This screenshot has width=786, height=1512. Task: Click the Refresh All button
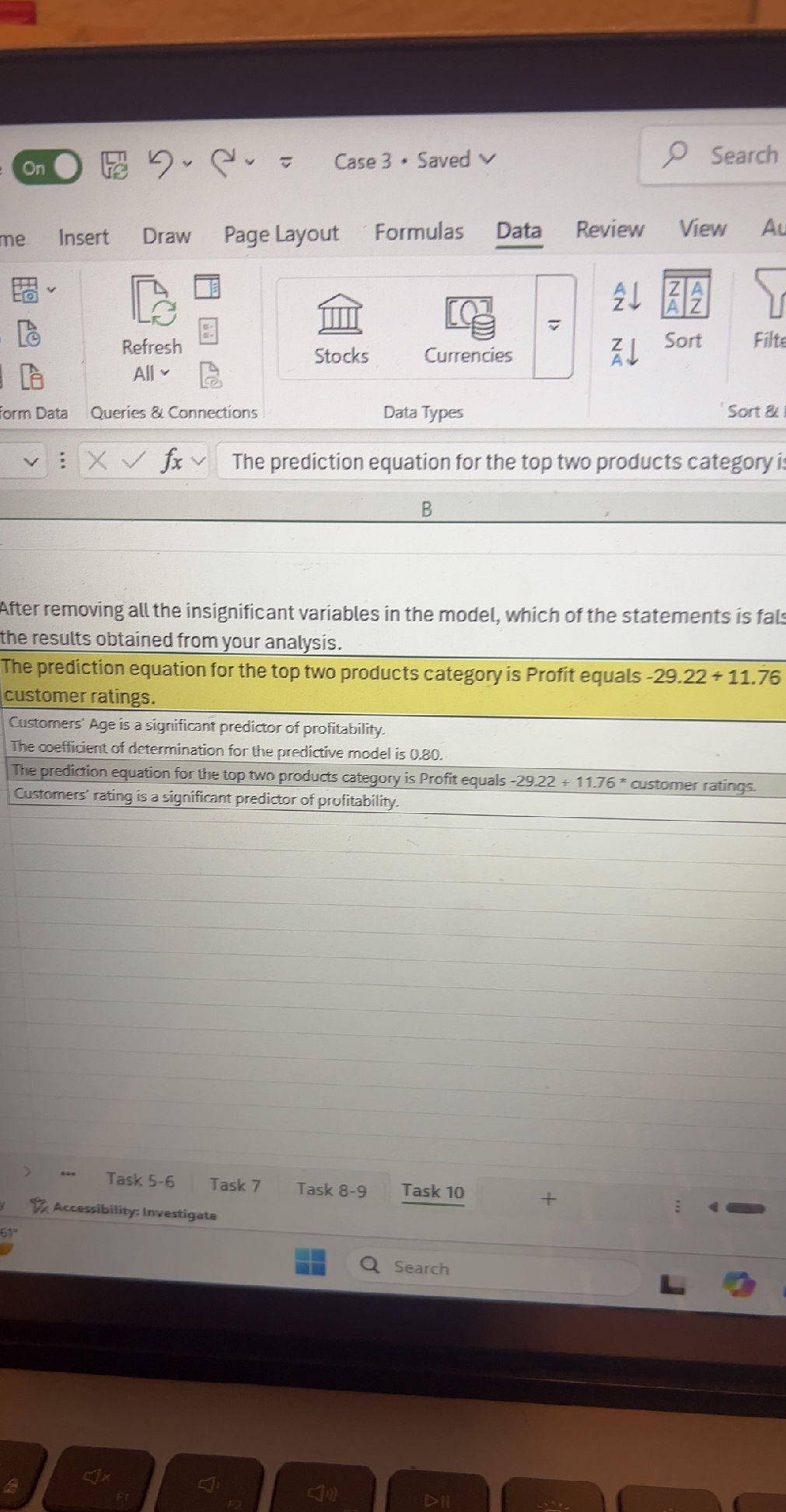(x=152, y=330)
